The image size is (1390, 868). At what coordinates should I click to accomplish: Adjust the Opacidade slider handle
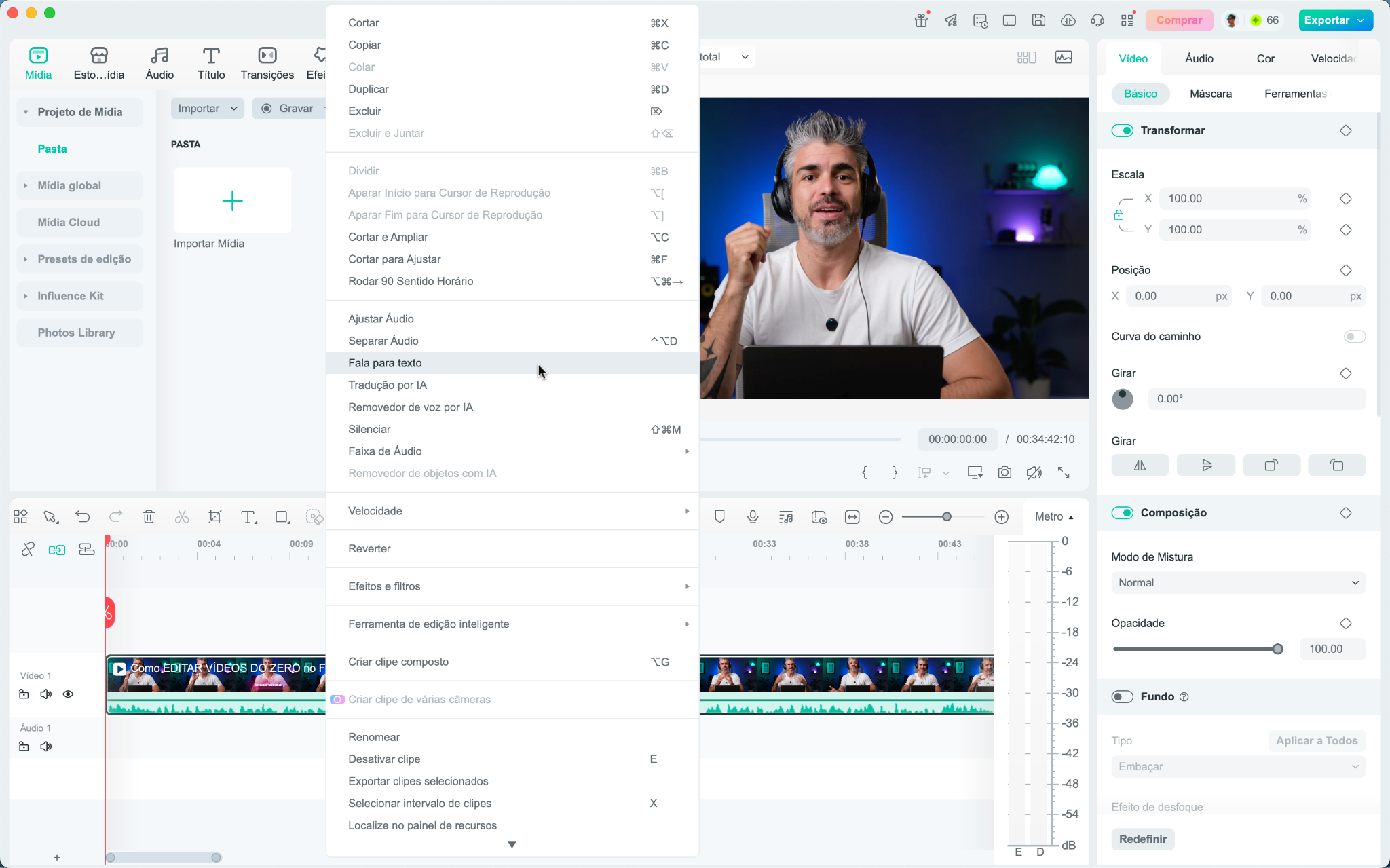pyautogui.click(x=1277, y=649)
